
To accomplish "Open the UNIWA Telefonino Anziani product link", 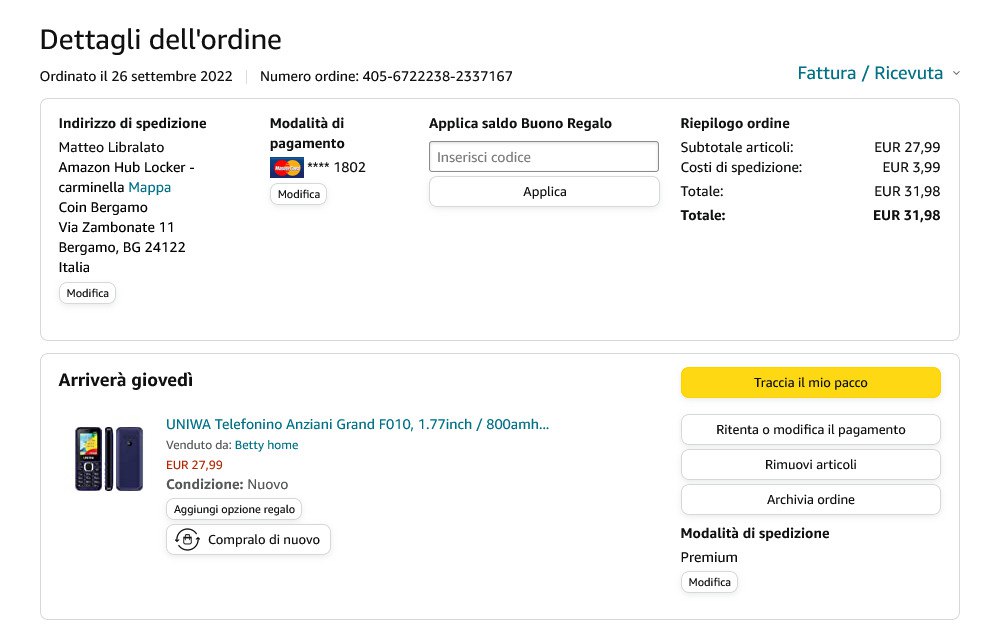I will (x=357, y=424).
